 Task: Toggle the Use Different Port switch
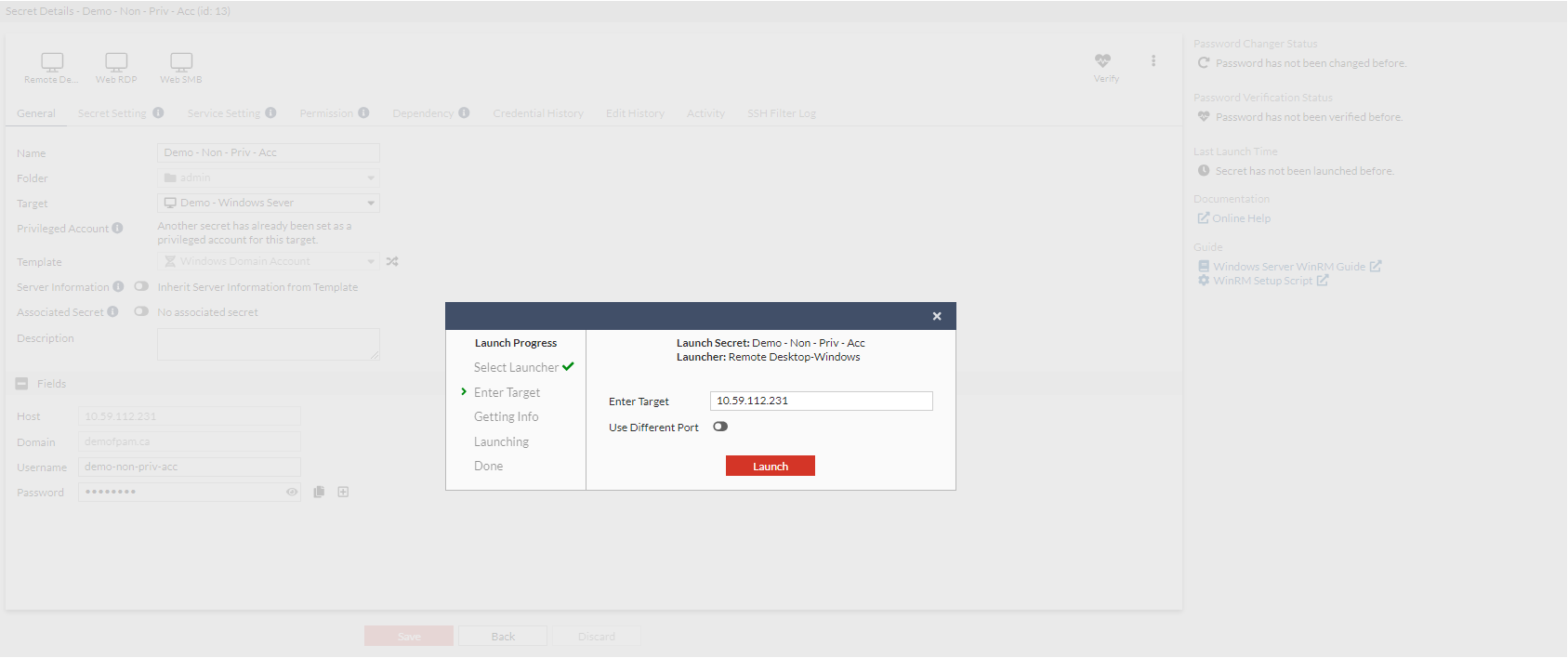[720, 427]
